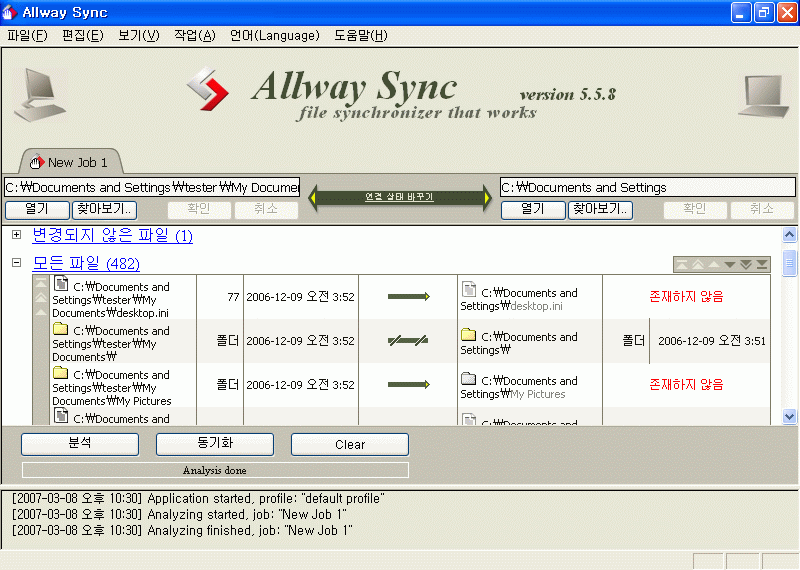Open the 모든 파일 (482) link

pos(86,263)
